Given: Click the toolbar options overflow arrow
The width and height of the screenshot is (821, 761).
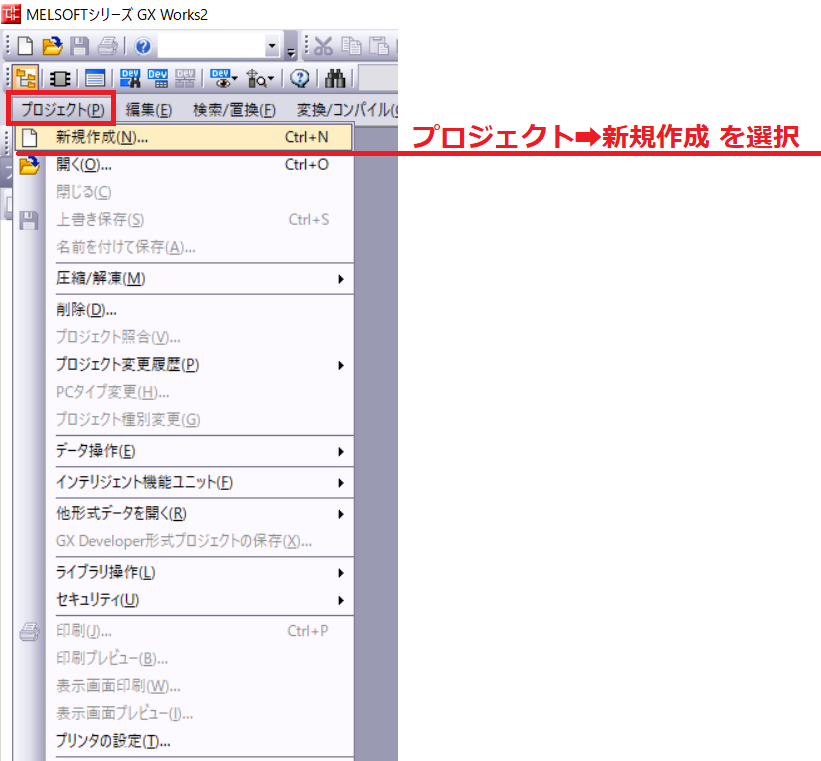Looking at the screenshot, I should click(x=291, y=51).
